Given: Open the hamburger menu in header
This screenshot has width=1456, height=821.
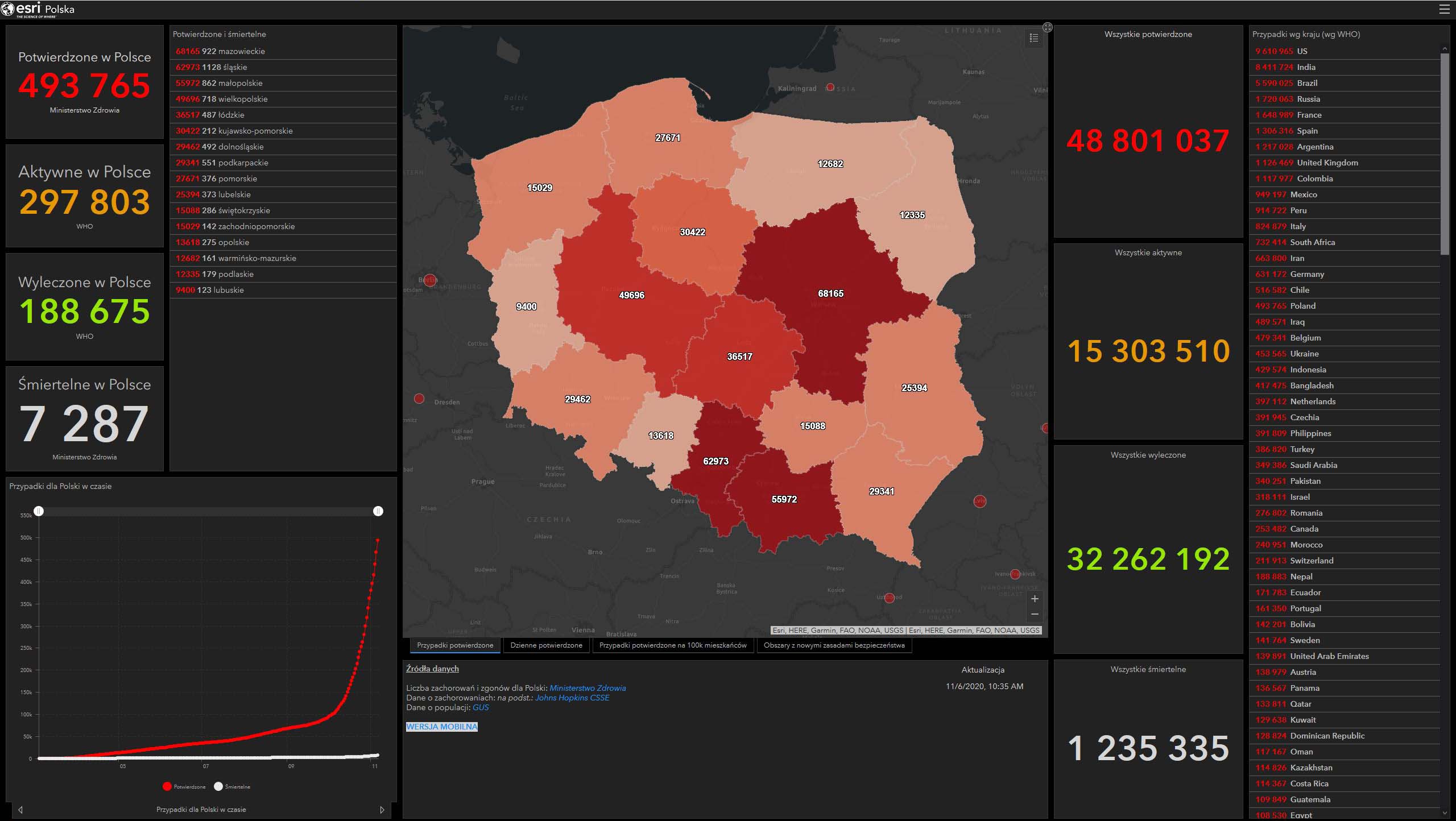Looking at the screenshot, I should coord(1444,9).
